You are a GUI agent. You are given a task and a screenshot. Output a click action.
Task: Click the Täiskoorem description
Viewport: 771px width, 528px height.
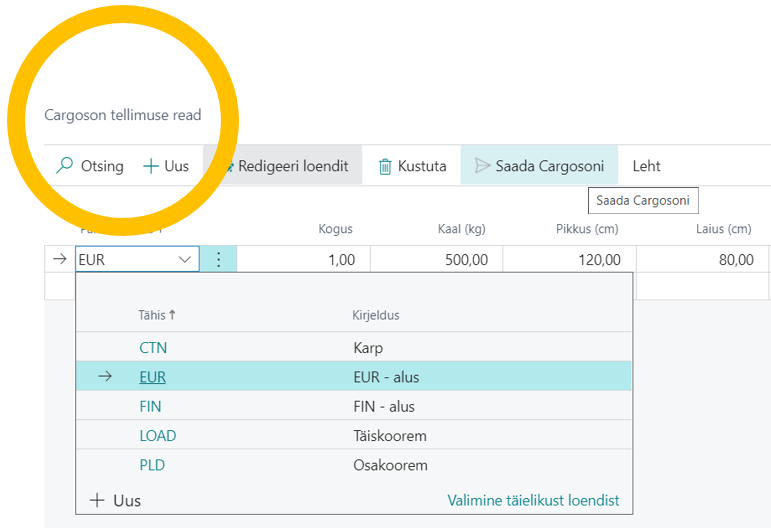[389, 436]
